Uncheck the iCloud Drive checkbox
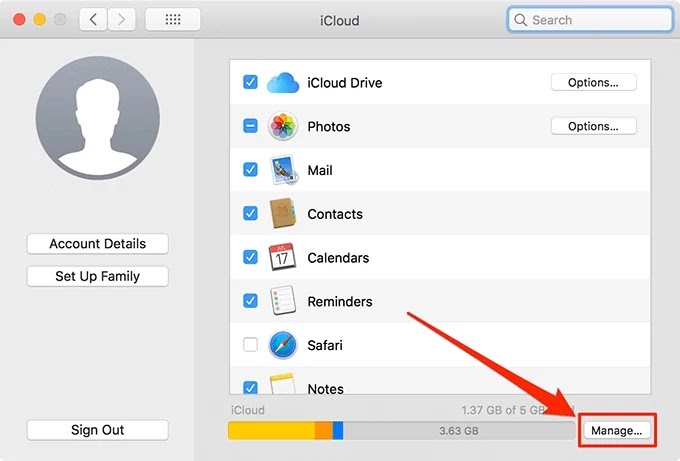680x461 pixels. click(250, 82)
